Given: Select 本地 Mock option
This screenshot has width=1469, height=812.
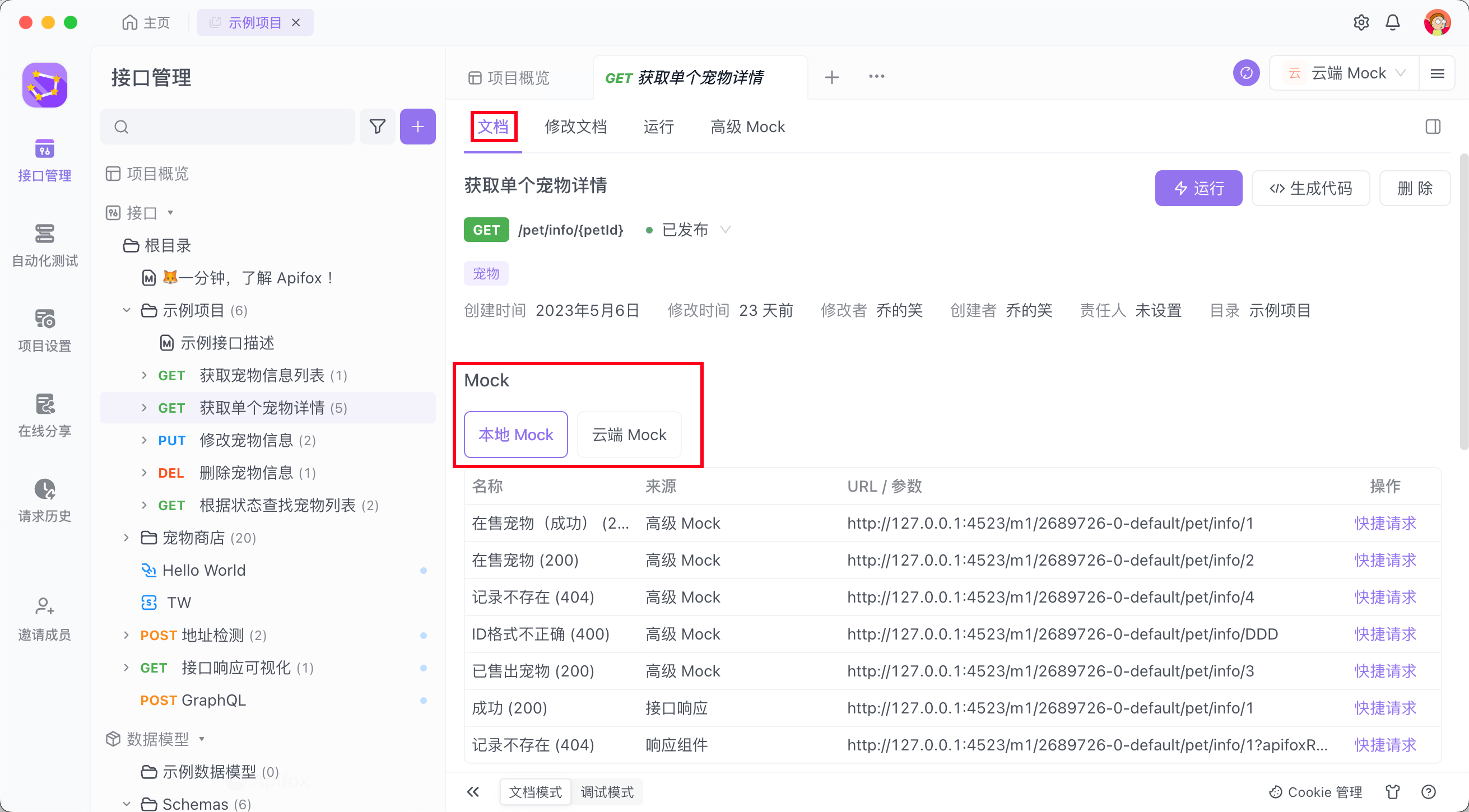Looking at the screenshot, I should (x=515, y=435).
